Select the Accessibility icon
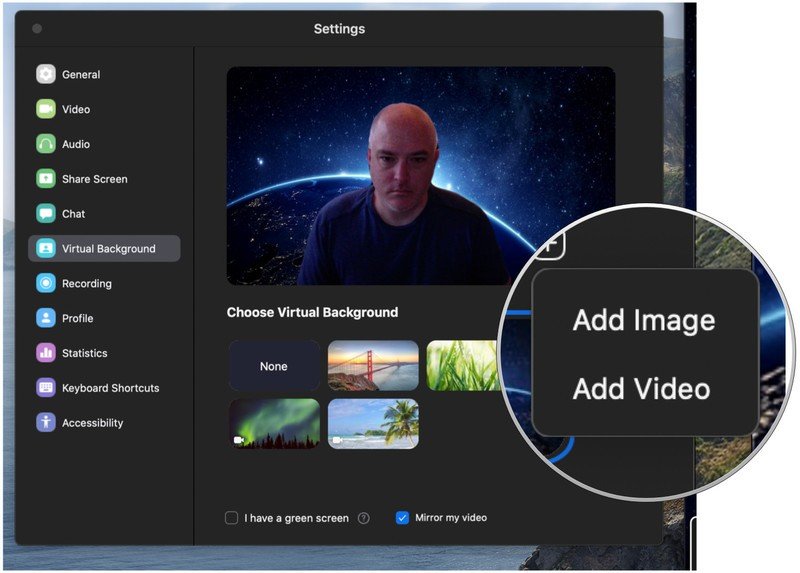This screenshot has height=573, width=800. pos(46,422)
